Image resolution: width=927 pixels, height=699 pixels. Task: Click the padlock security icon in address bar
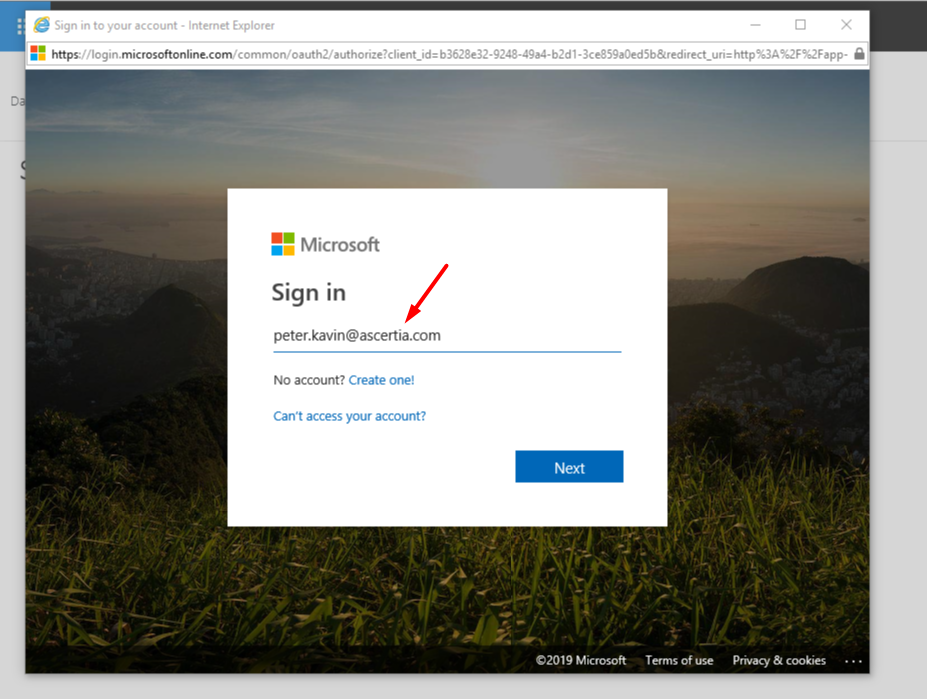point(859,54)
